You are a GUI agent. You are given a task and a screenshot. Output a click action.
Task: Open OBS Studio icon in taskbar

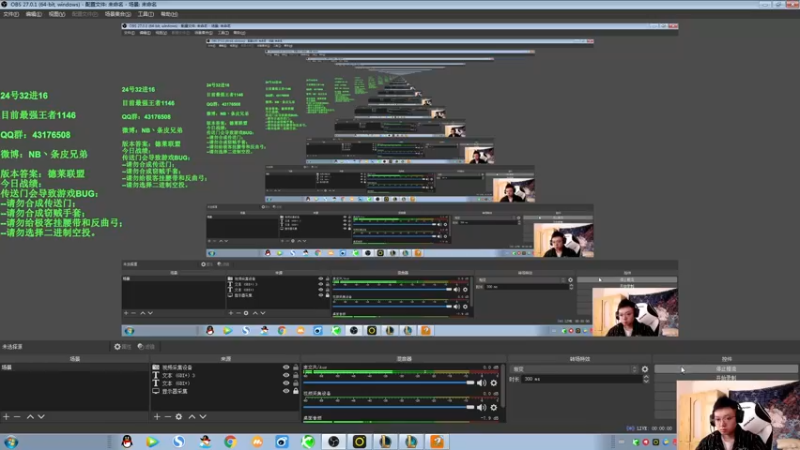334,442
